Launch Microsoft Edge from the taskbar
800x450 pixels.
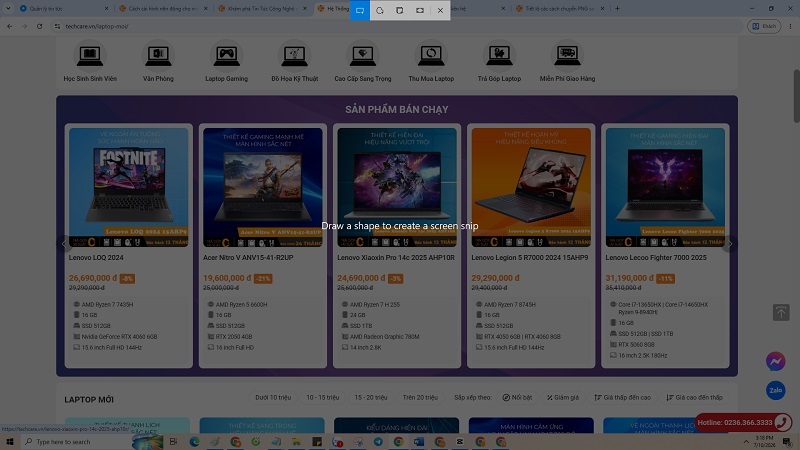pyautogui.click(x=194, y=441)
